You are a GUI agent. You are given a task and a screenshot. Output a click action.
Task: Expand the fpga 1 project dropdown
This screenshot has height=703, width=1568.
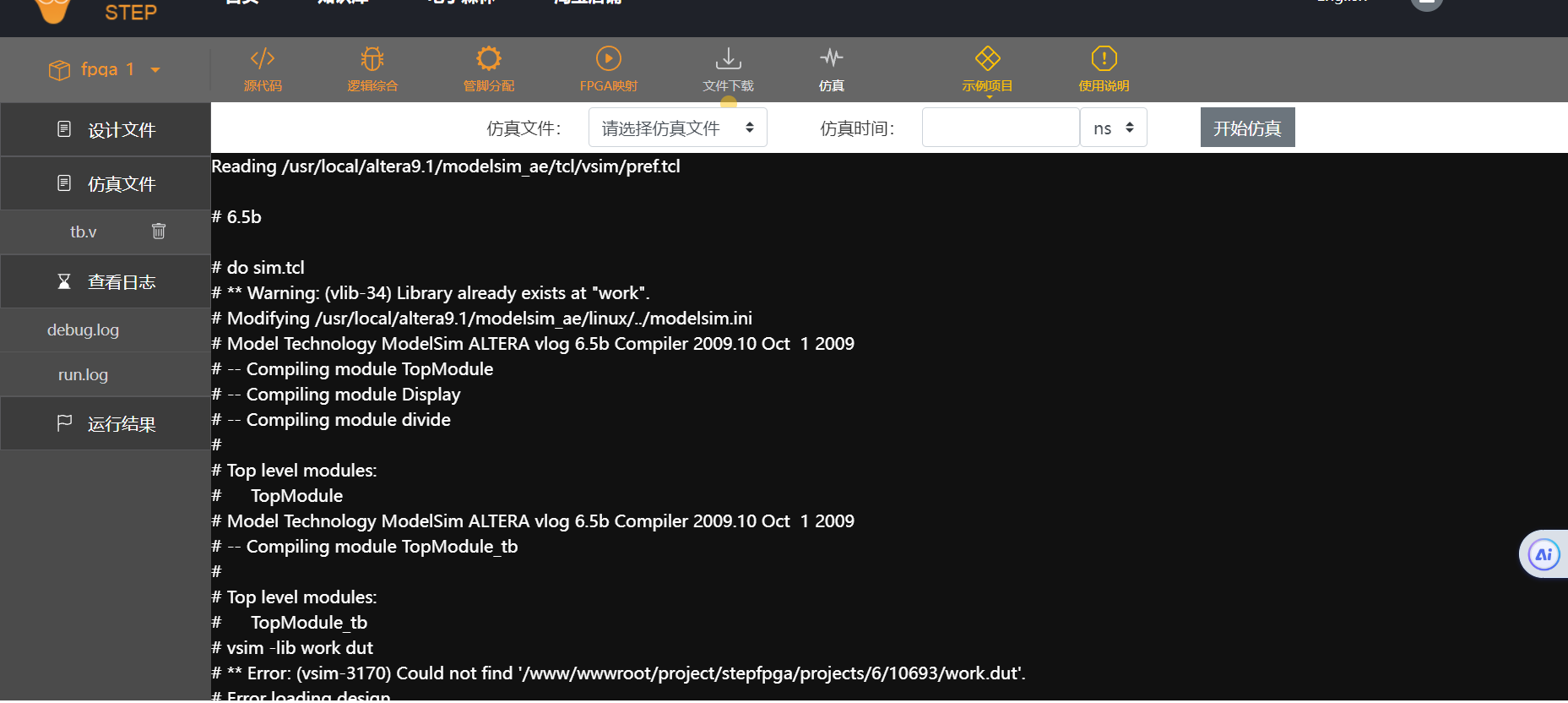[155, 70]
